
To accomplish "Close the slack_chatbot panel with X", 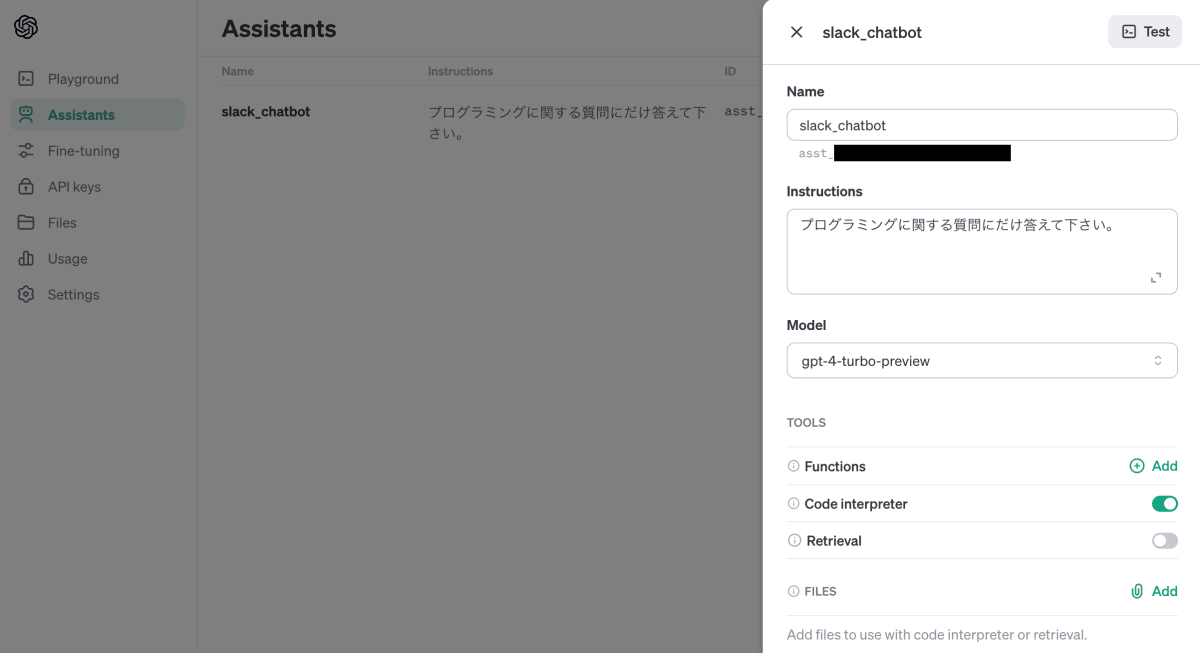I will point(796,32).
